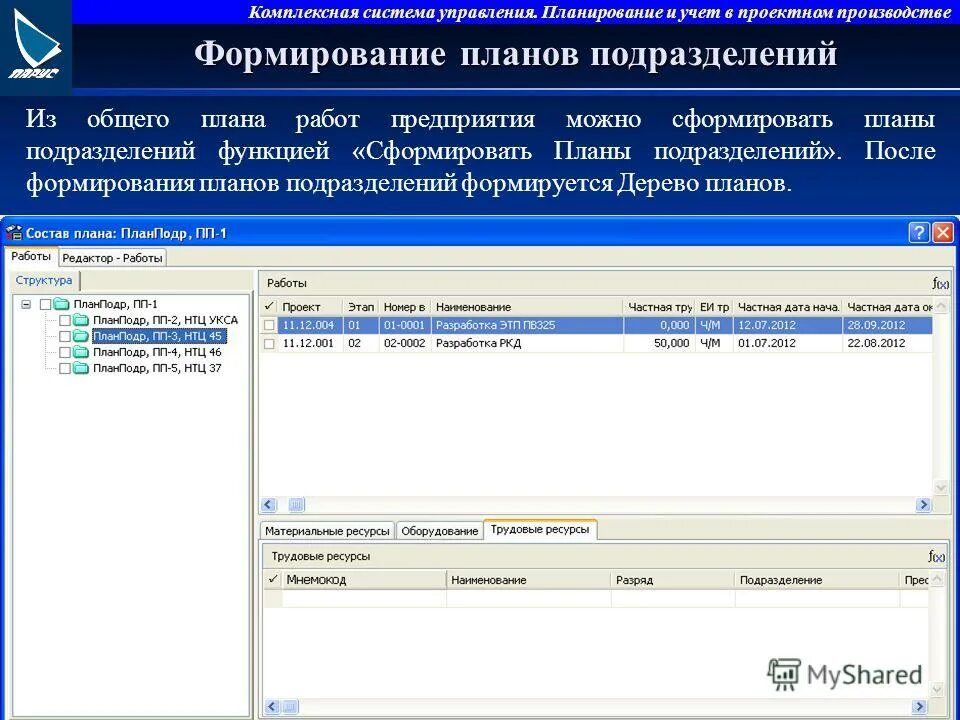Click the right arrow of the horizontal scrollbar

(921, 504)
